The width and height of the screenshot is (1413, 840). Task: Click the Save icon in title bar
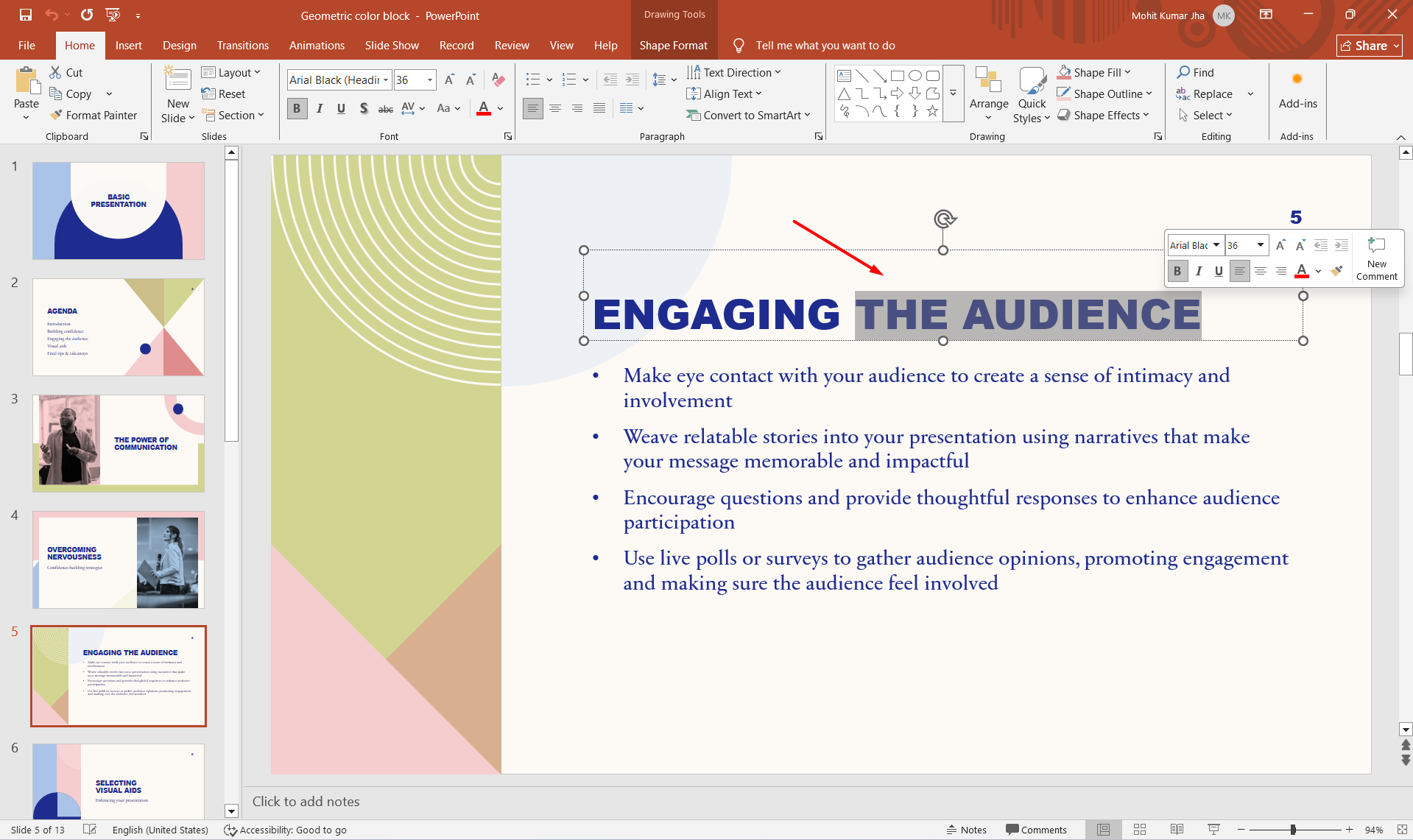25,15
